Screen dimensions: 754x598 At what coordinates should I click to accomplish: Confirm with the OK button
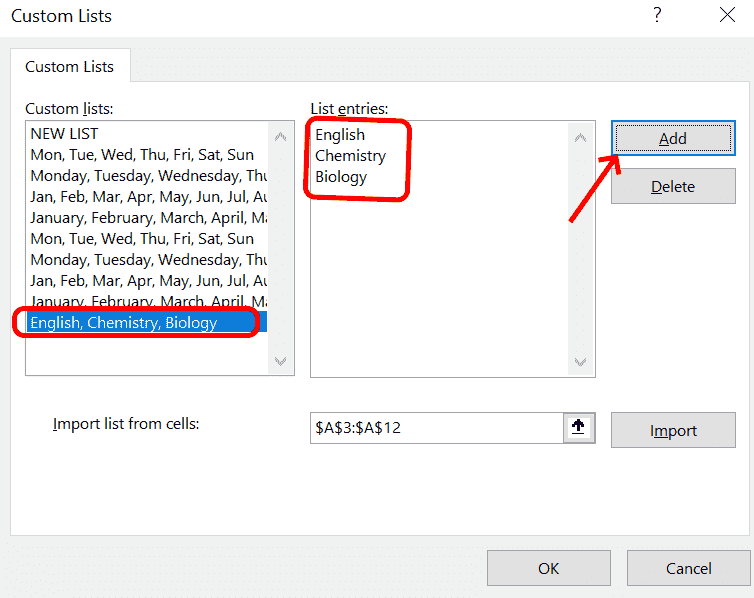[x=548, y=568]
